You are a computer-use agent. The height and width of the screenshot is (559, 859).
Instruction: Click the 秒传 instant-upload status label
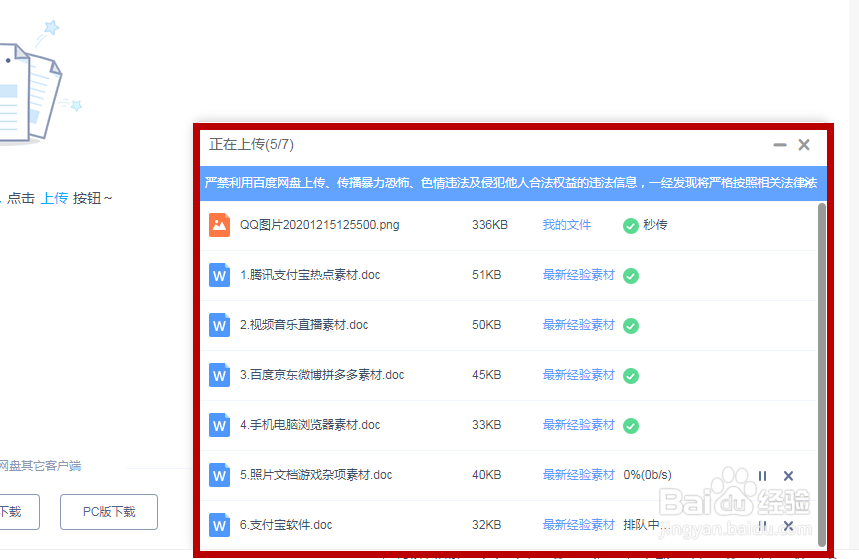655,225
